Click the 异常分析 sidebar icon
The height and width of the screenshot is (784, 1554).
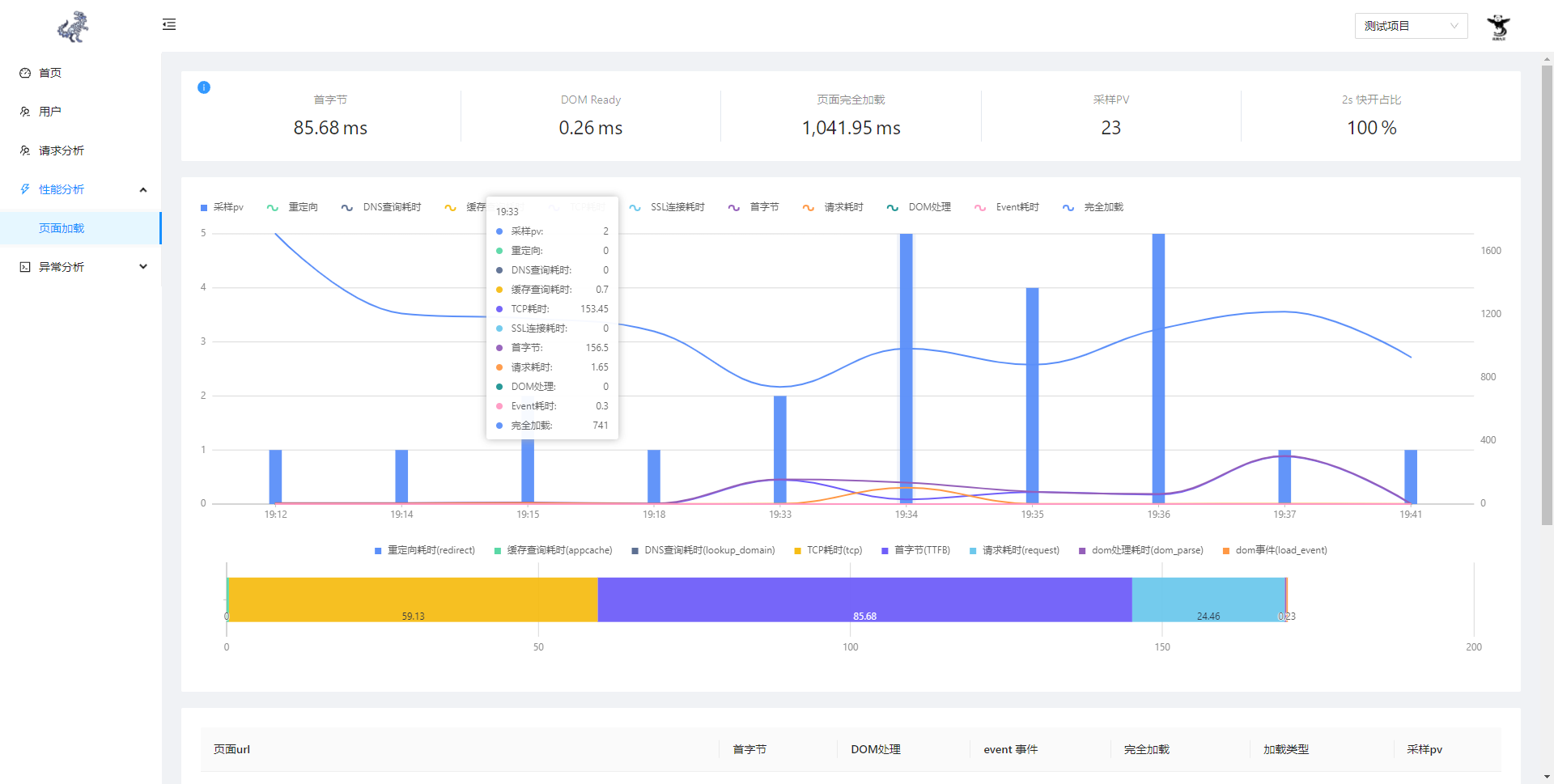click(x=25, y=267)
